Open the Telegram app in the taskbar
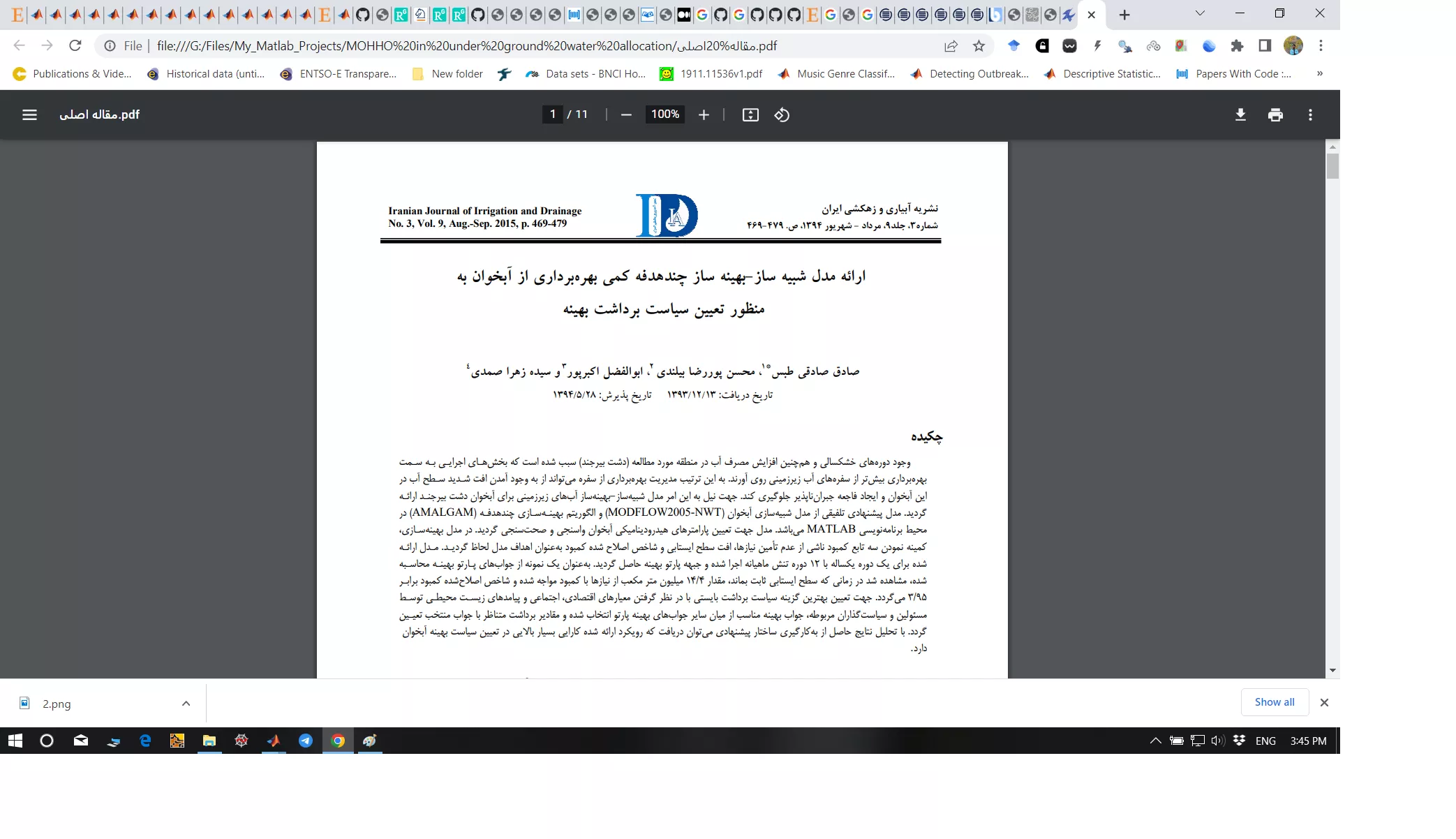The image size is (1456, 839). coord(306,741)
